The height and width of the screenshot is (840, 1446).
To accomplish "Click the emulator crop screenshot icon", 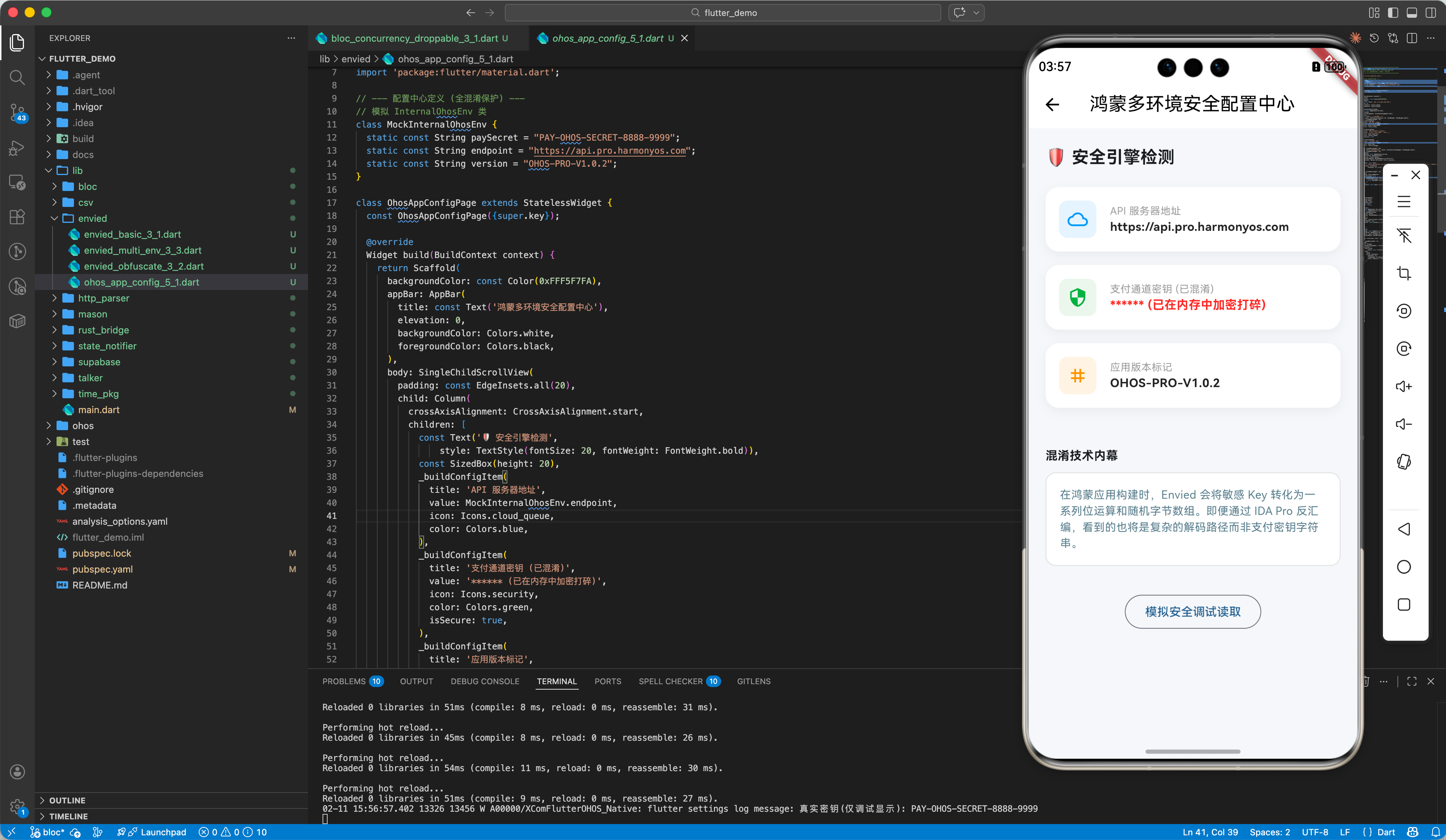I will click(1404, 273).
